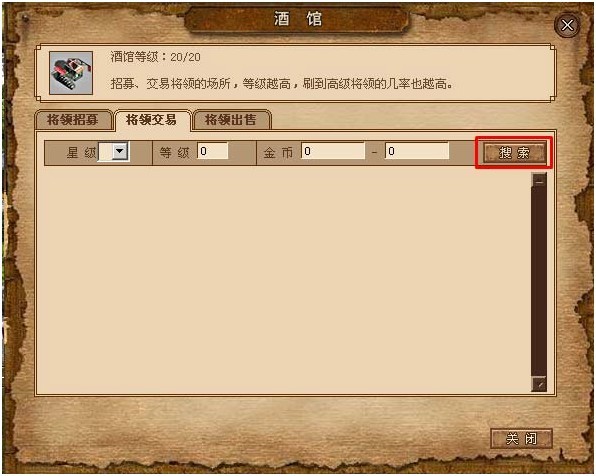Click the 星级 filter label

(x=81, y=152)
